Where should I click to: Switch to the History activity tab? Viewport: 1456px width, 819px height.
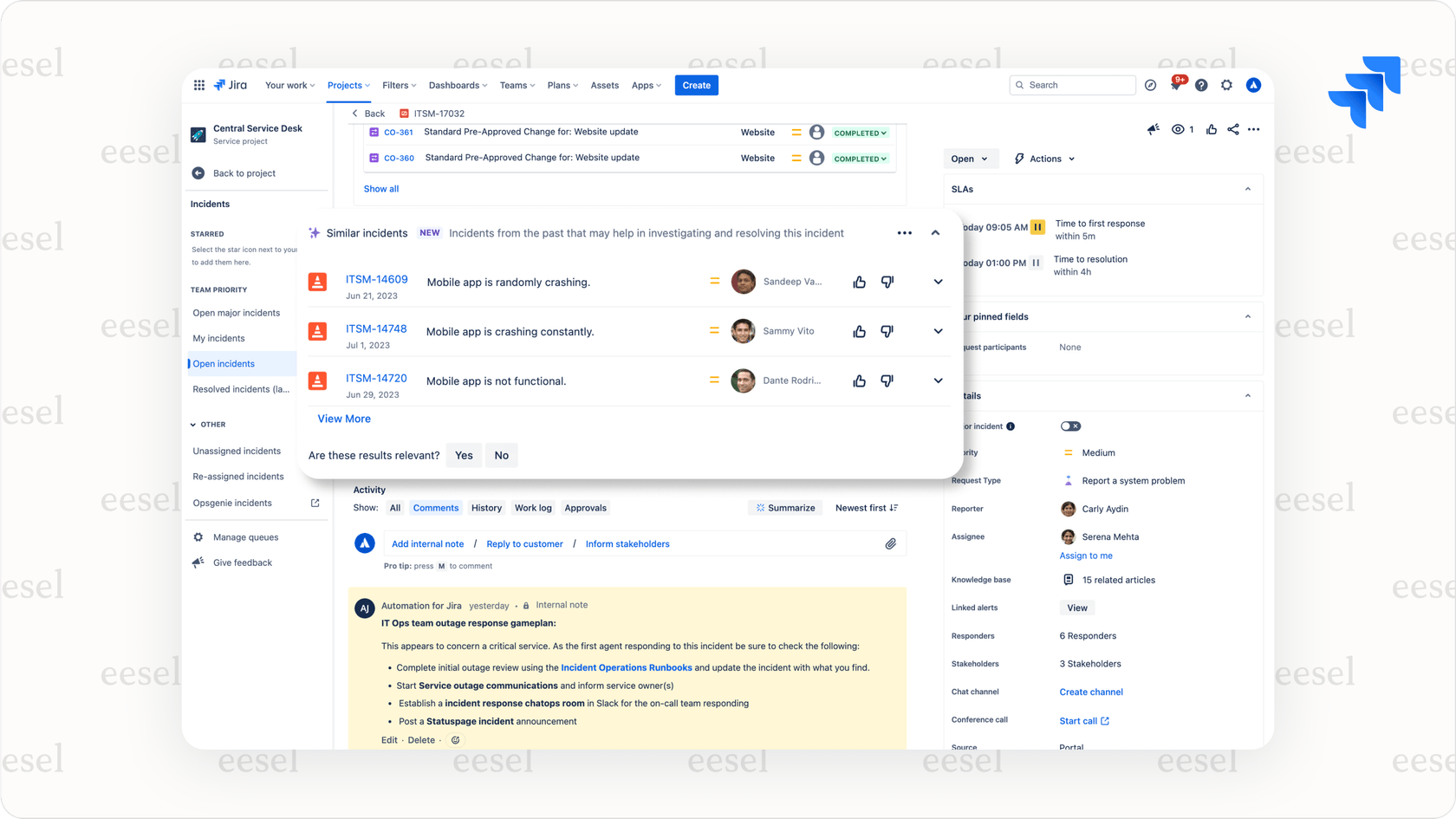(x=486, y=507)
